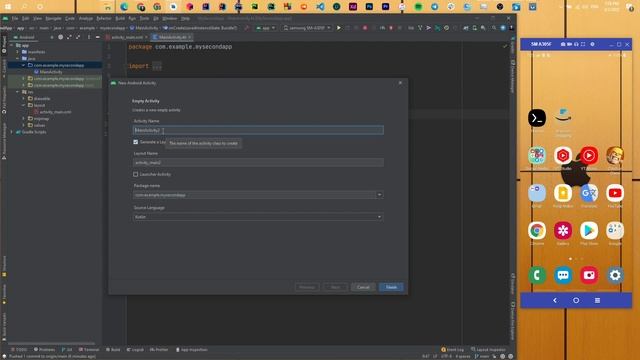The height and width of the screenshot is (360, 640).
Task: Close the New Android Activity dialog
Action: click(x=400, y=83)
